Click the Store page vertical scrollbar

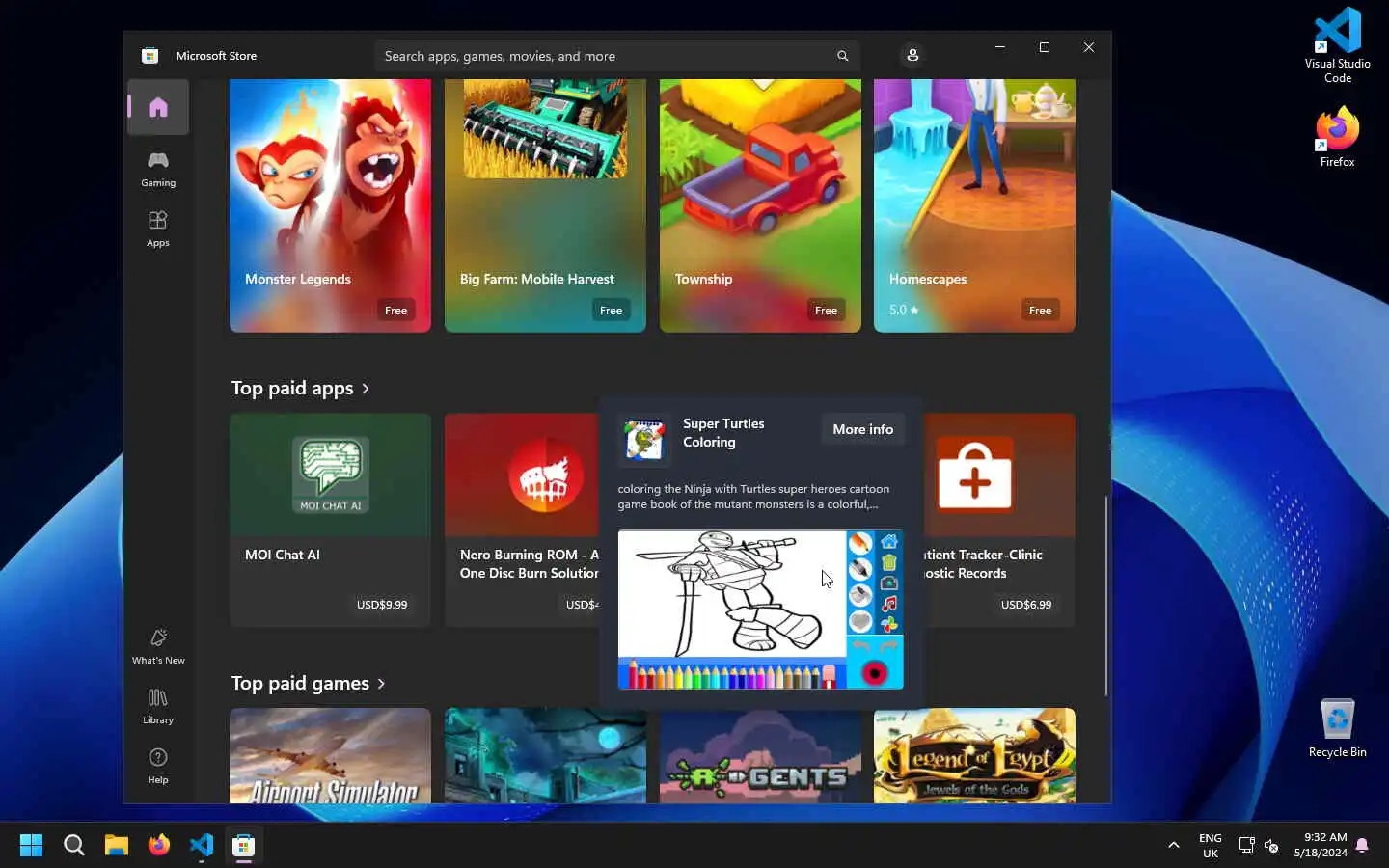(1105, 595)
